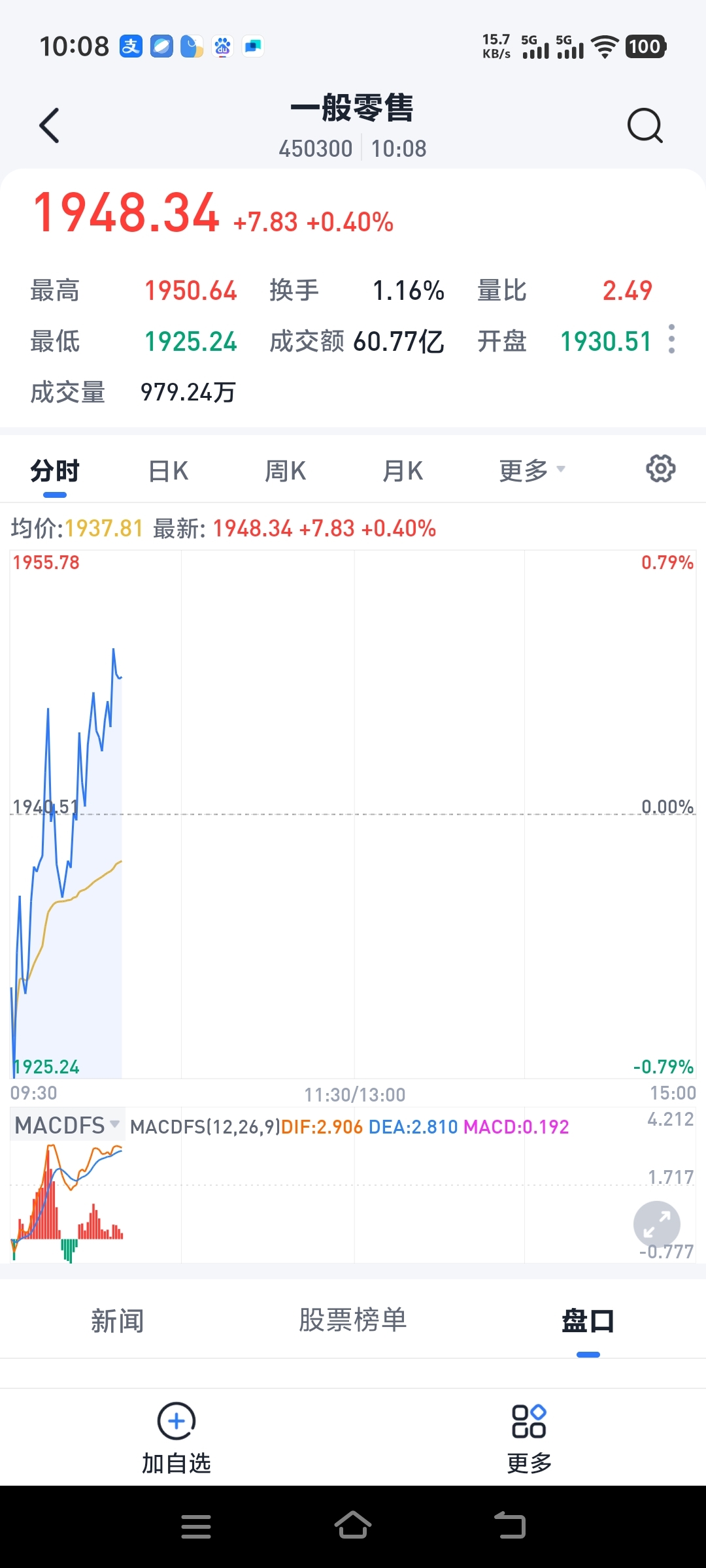Tap the three-dot more stats icon
Image resolution: width=706 pixels, height=1568 pixels.
coord(671,339)
